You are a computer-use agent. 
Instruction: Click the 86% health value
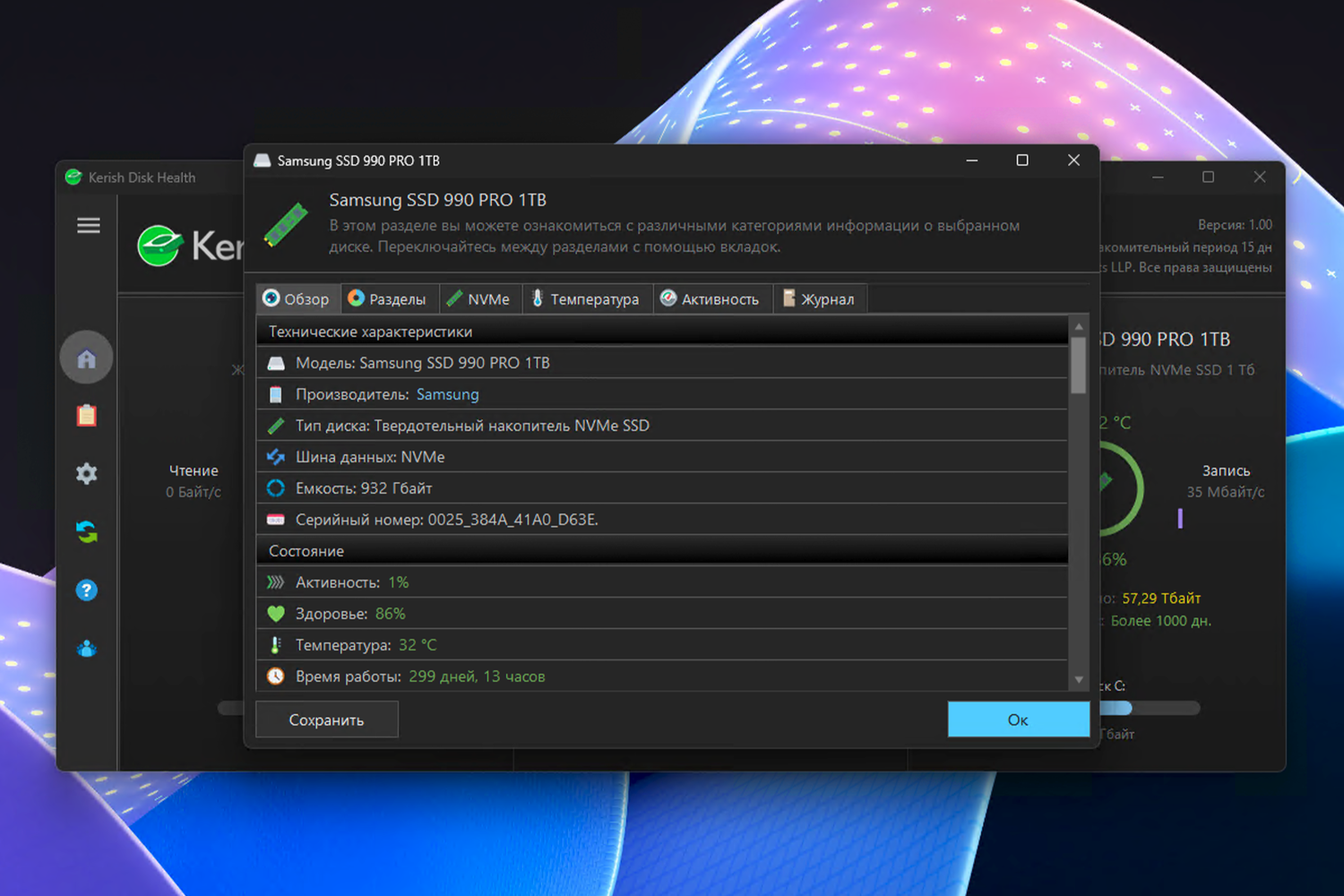[x=391, y=614]
